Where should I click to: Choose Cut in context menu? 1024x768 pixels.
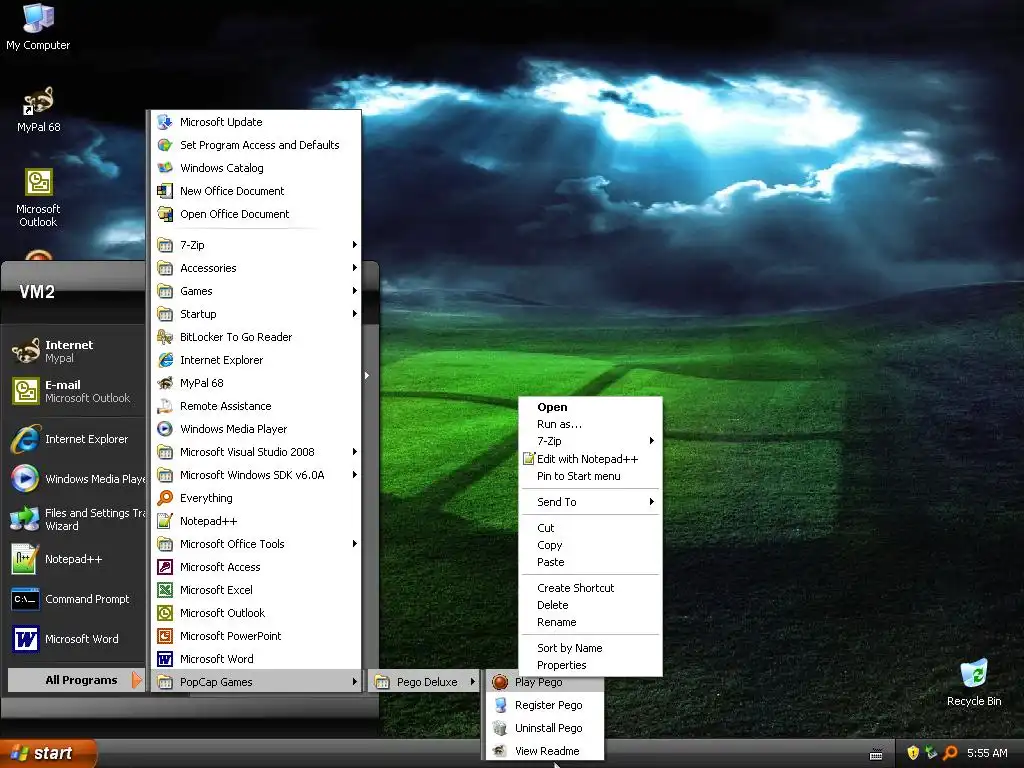(590, 528)
